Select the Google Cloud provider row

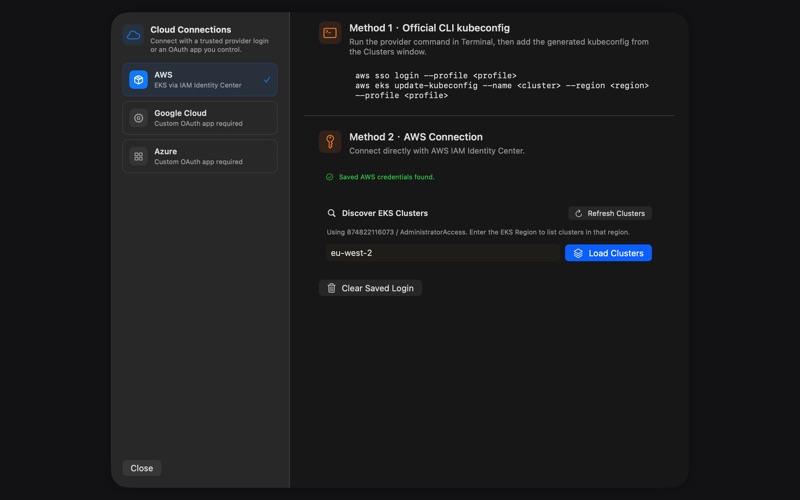200,118
